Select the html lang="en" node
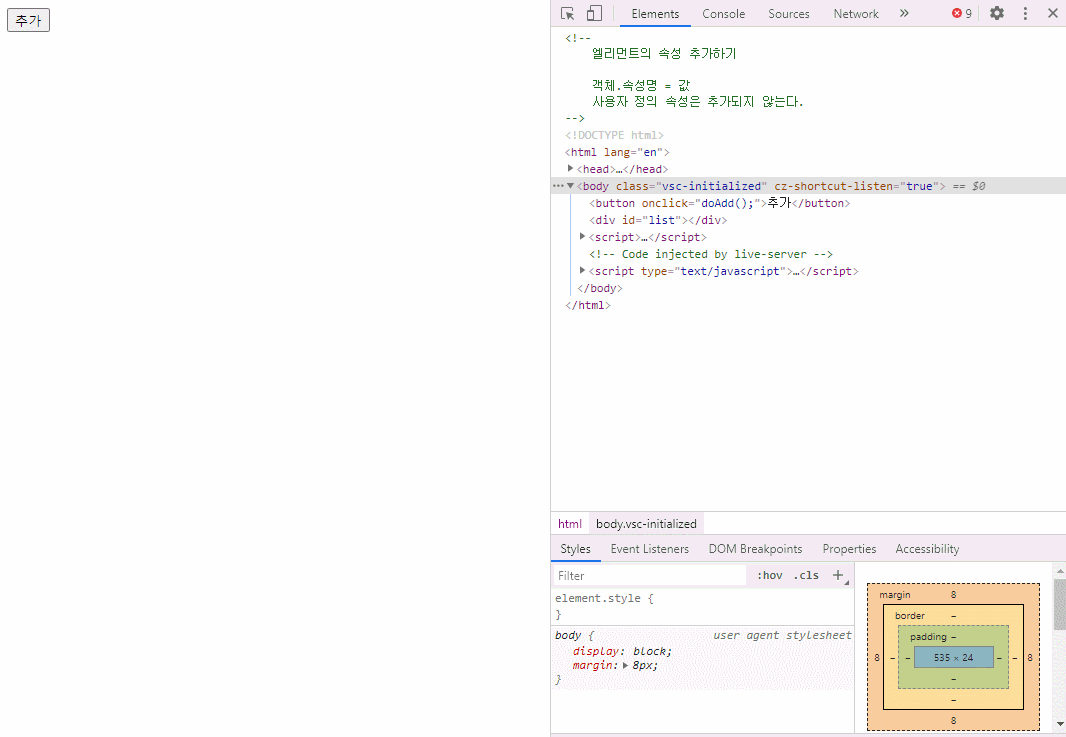The image size is (1066, 737). (617, 152)
